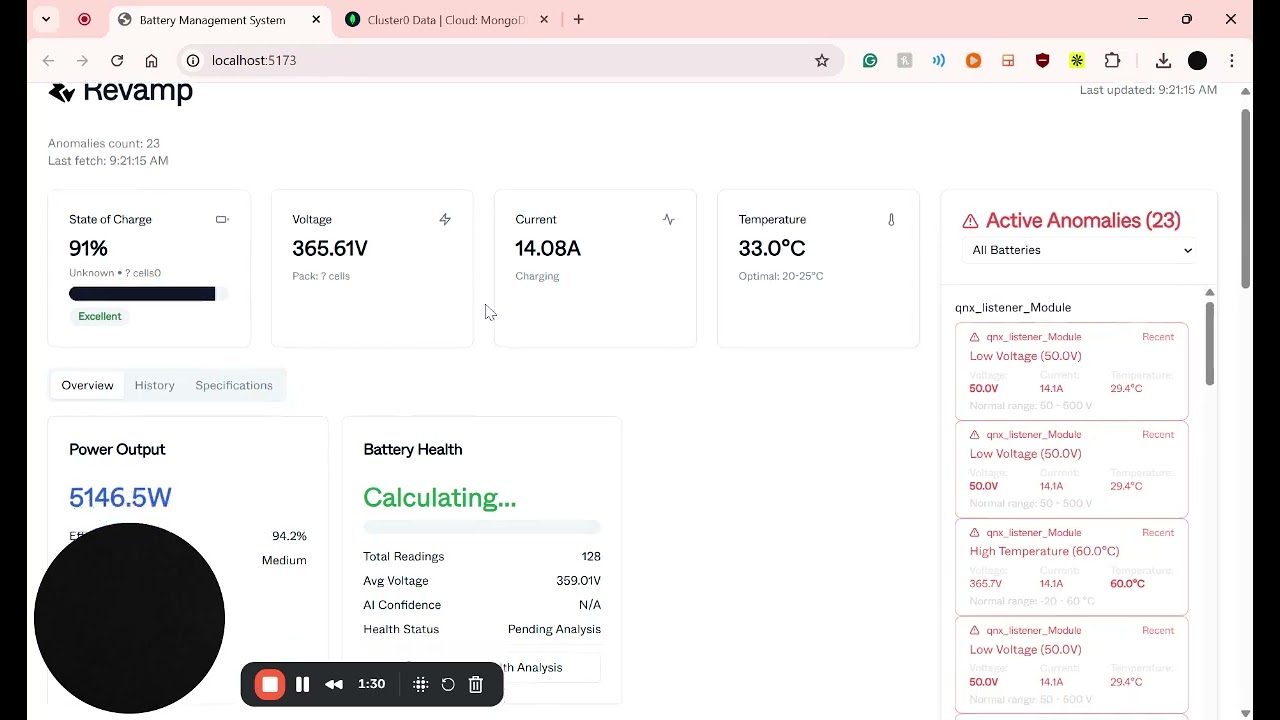
Task: Select the Battery Management System browser tab
Action: click(220, 20)
